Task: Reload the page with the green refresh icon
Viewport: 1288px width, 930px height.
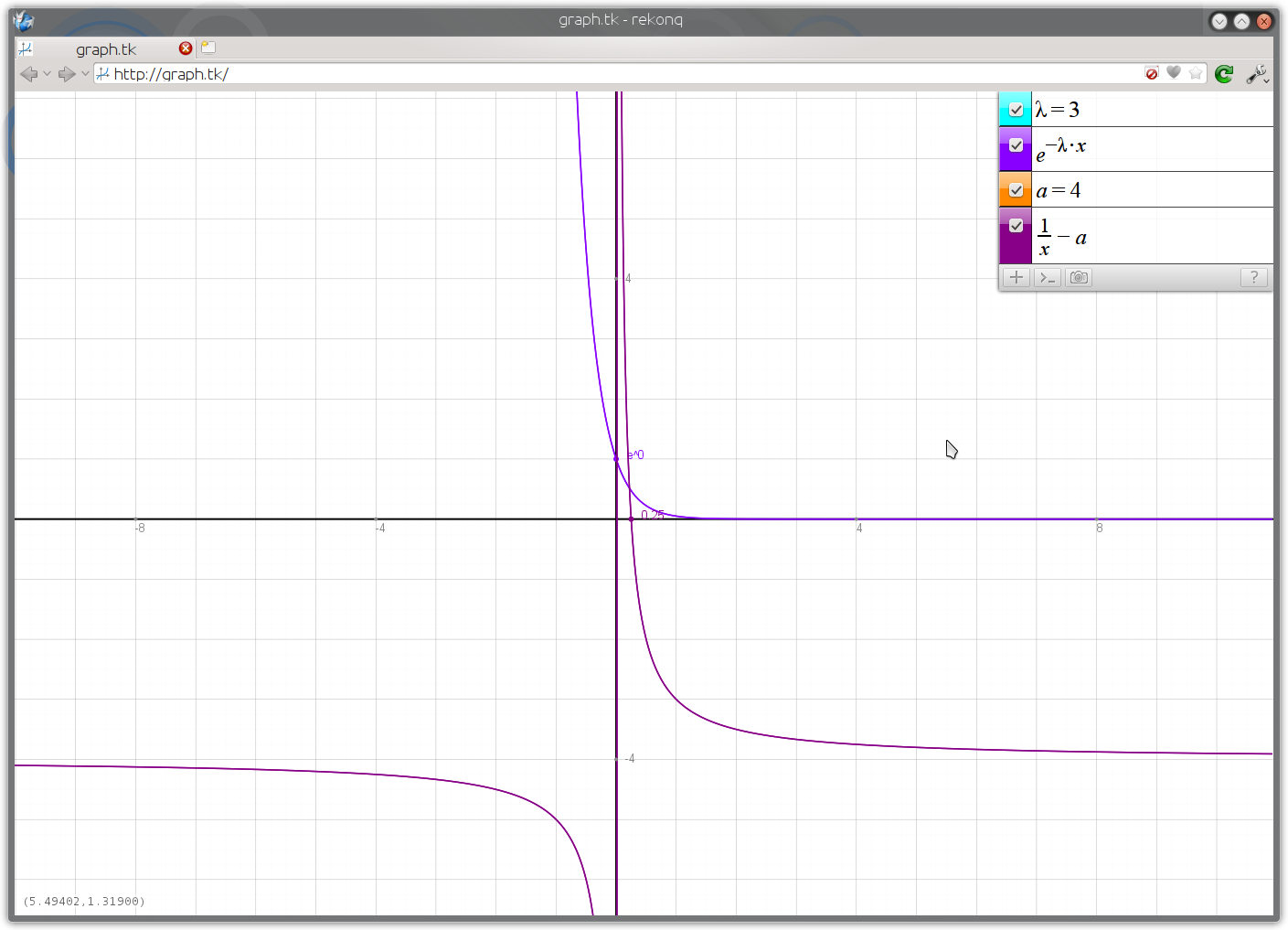Action: [1224, 74]
